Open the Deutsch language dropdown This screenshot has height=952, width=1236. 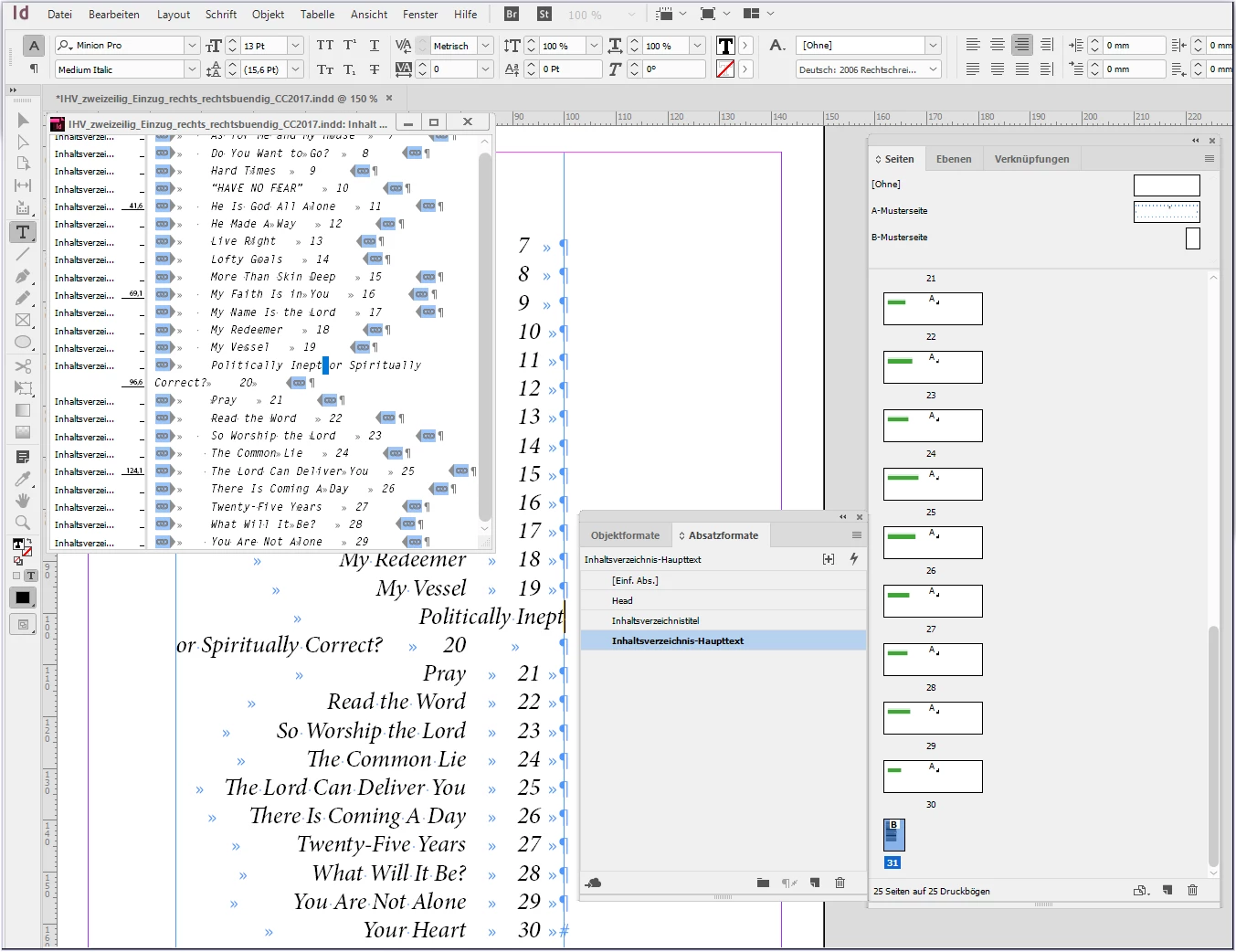(x=933, y=69)
